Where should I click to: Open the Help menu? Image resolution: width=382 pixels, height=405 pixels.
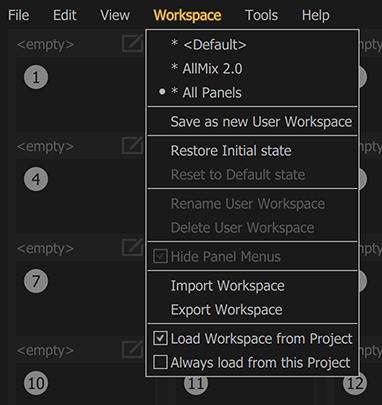click(316, 15)
